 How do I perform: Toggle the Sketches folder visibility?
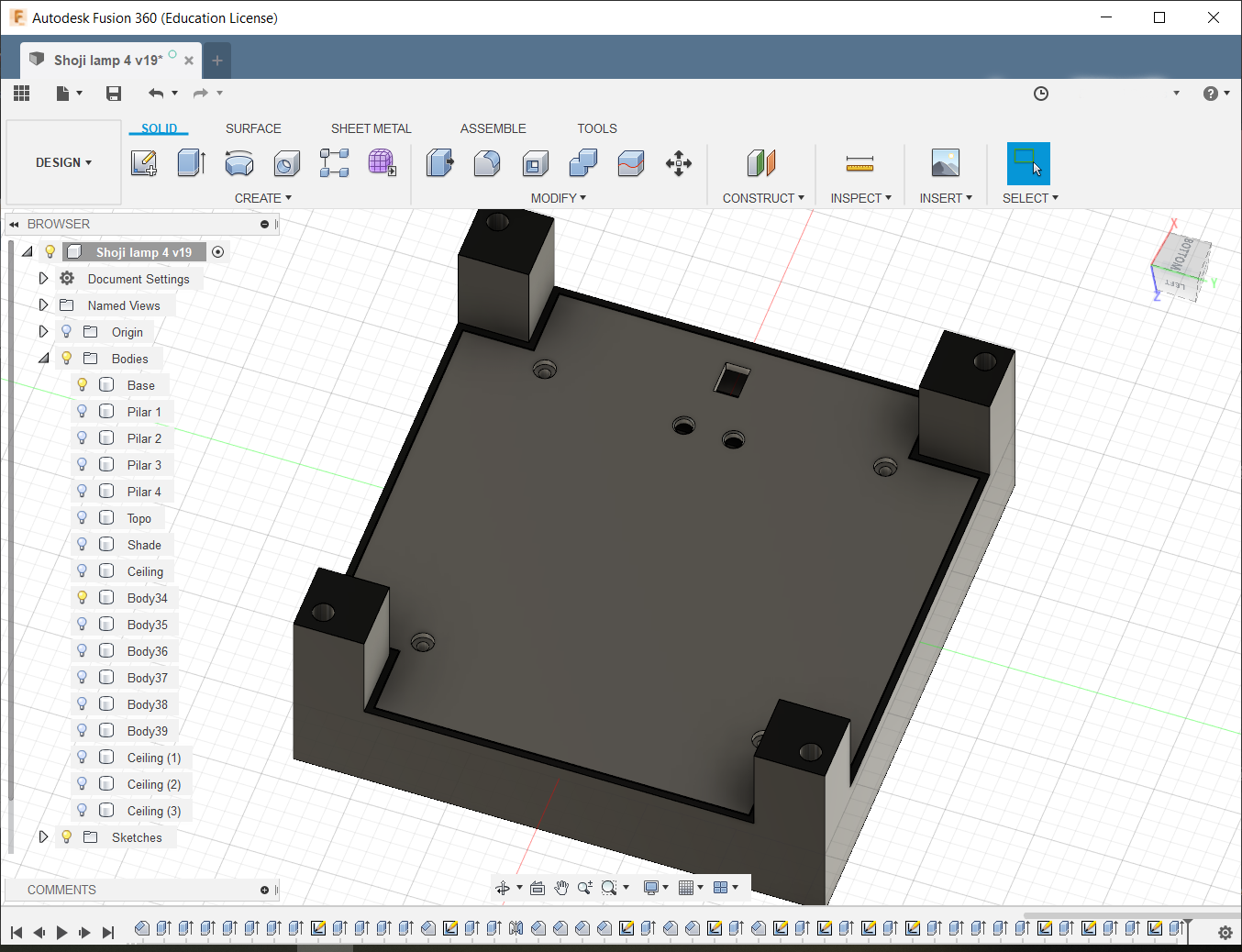point(66,837)
